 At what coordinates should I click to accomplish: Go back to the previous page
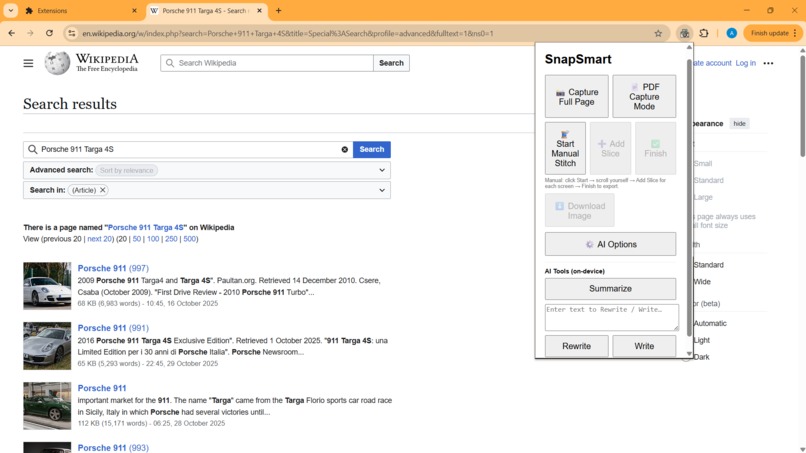(11, 33)
